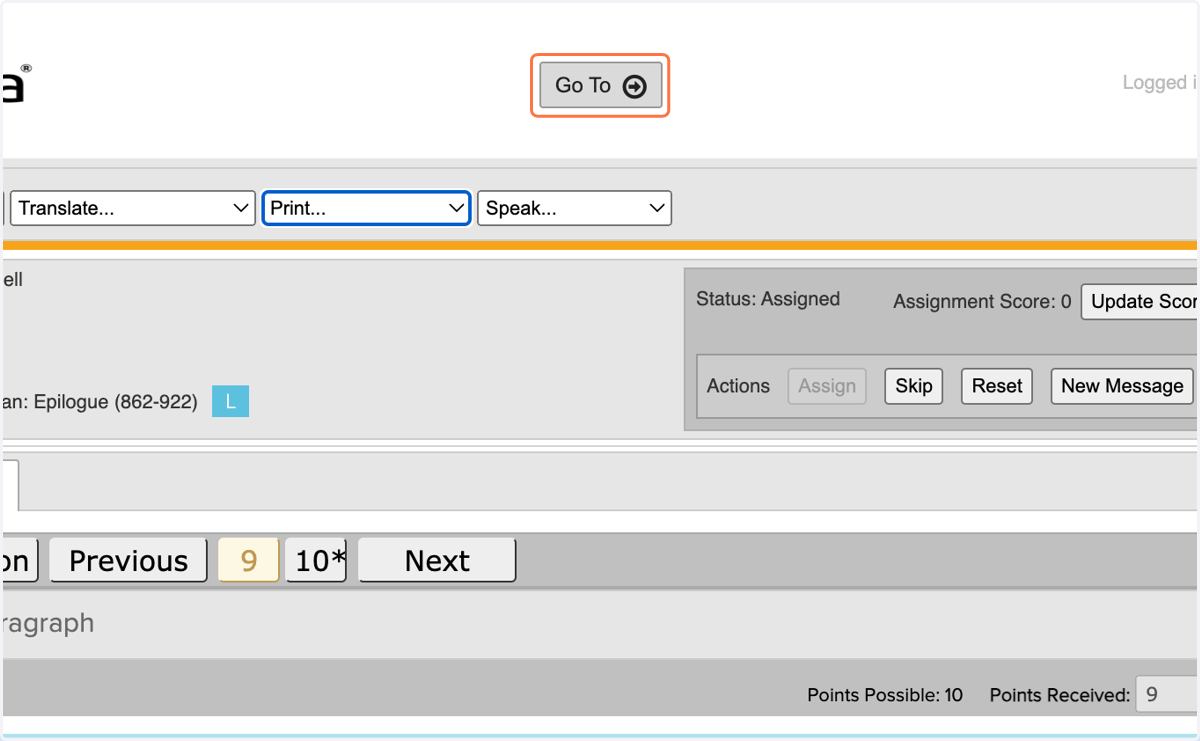The height and width of the screenshot is (741, 1200).
Task: Open the Translate dropdown
Action: tap(132, 208)
